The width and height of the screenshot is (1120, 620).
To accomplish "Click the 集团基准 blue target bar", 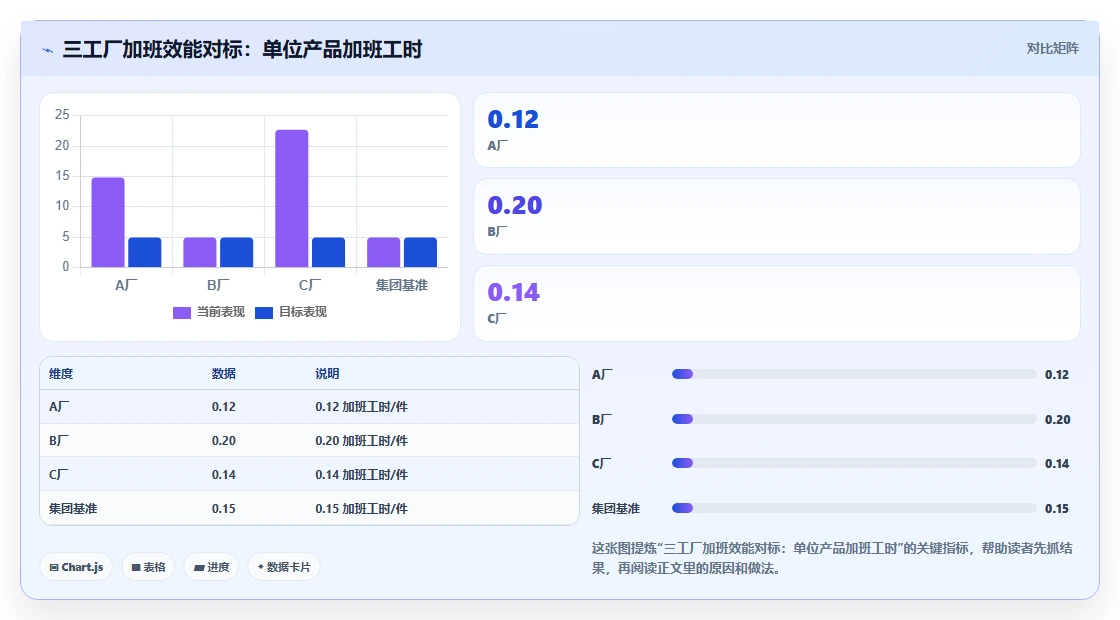I will (420, 252).
